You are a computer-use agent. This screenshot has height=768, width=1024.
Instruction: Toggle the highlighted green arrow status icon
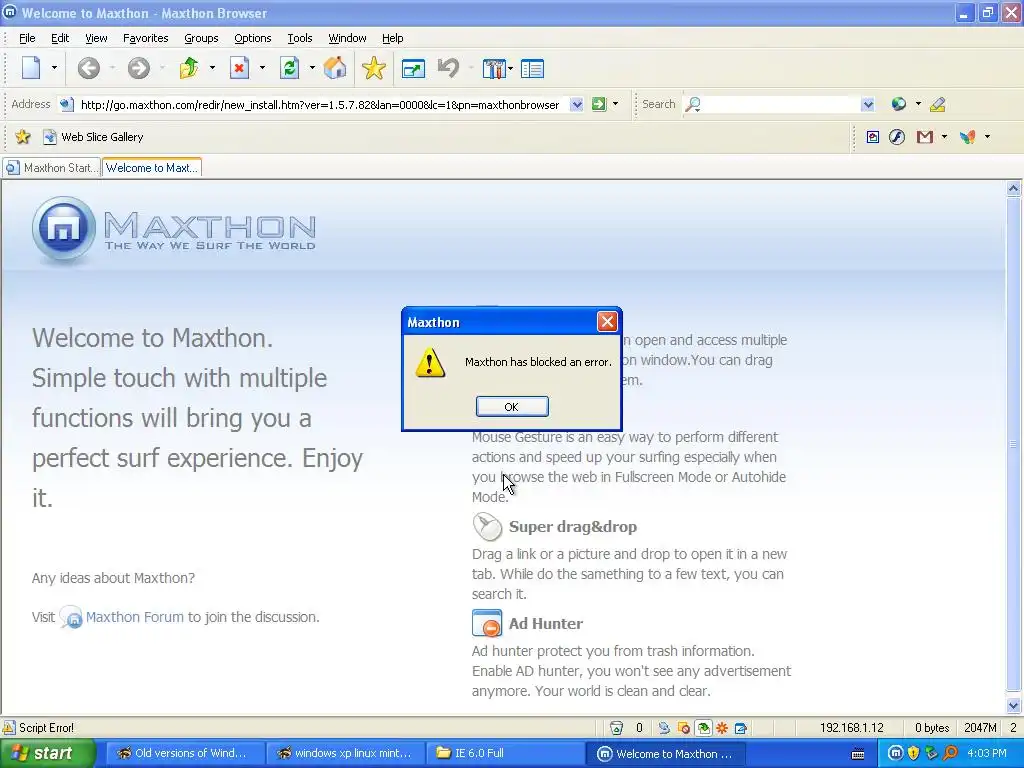point(703,728)
